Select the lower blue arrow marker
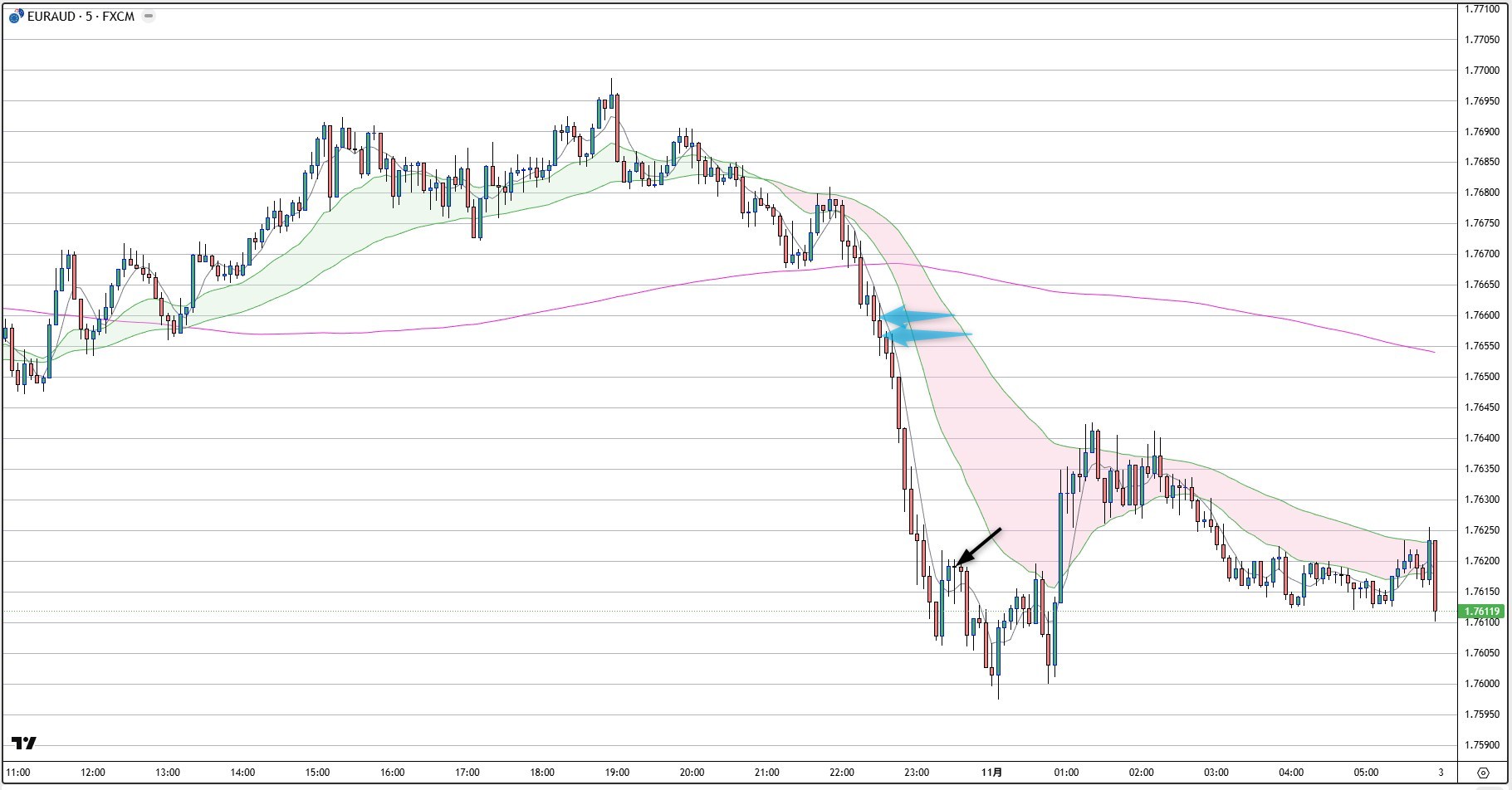 [x=926, y=335]
